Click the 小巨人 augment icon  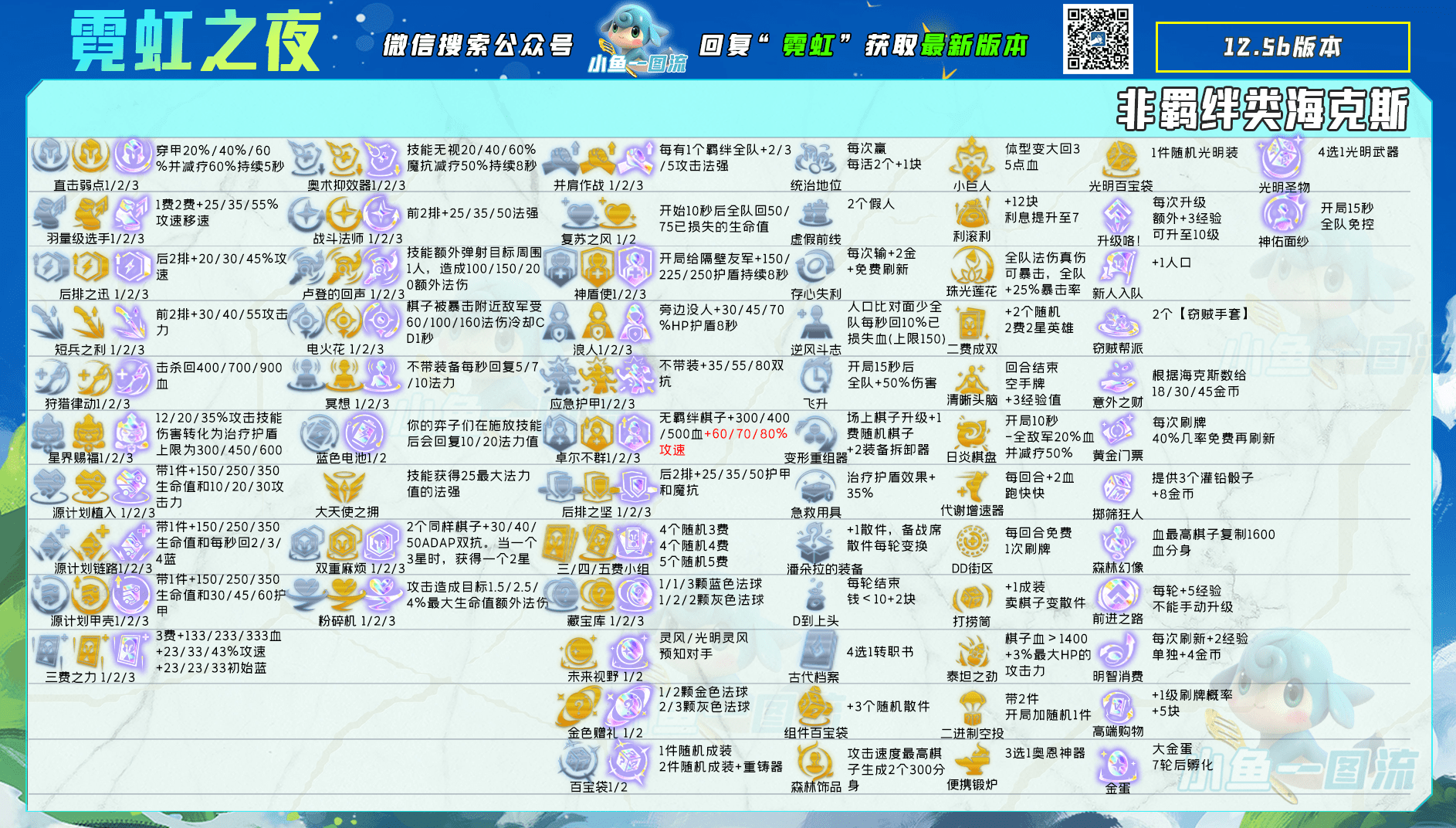coord(972,158)
